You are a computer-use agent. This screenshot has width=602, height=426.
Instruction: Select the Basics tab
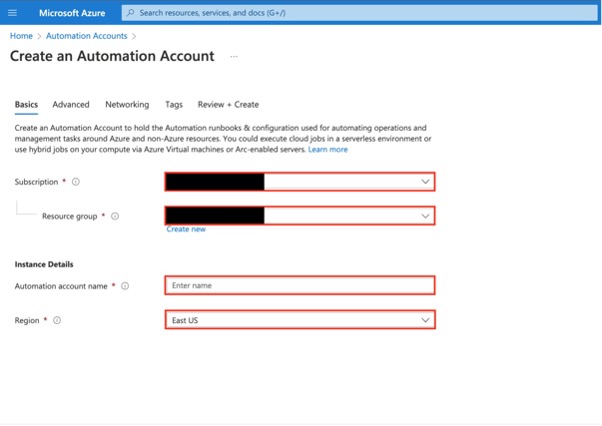tap(26, 104)
